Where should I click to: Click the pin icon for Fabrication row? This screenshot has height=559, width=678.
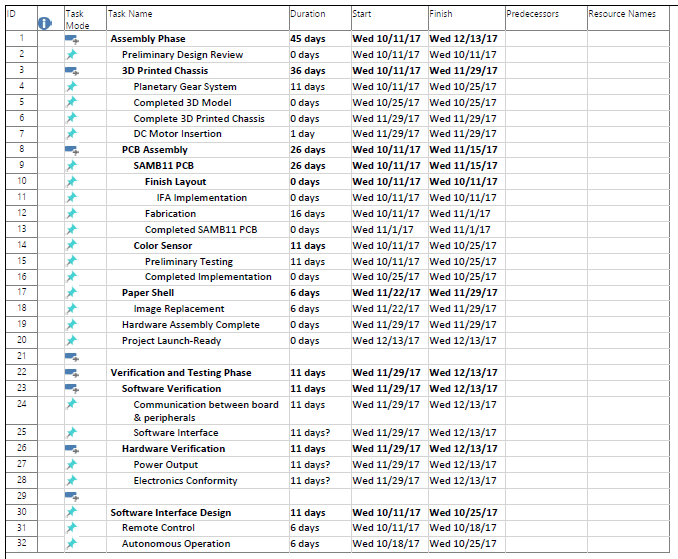pyautogui.click(x=72, y=213)
